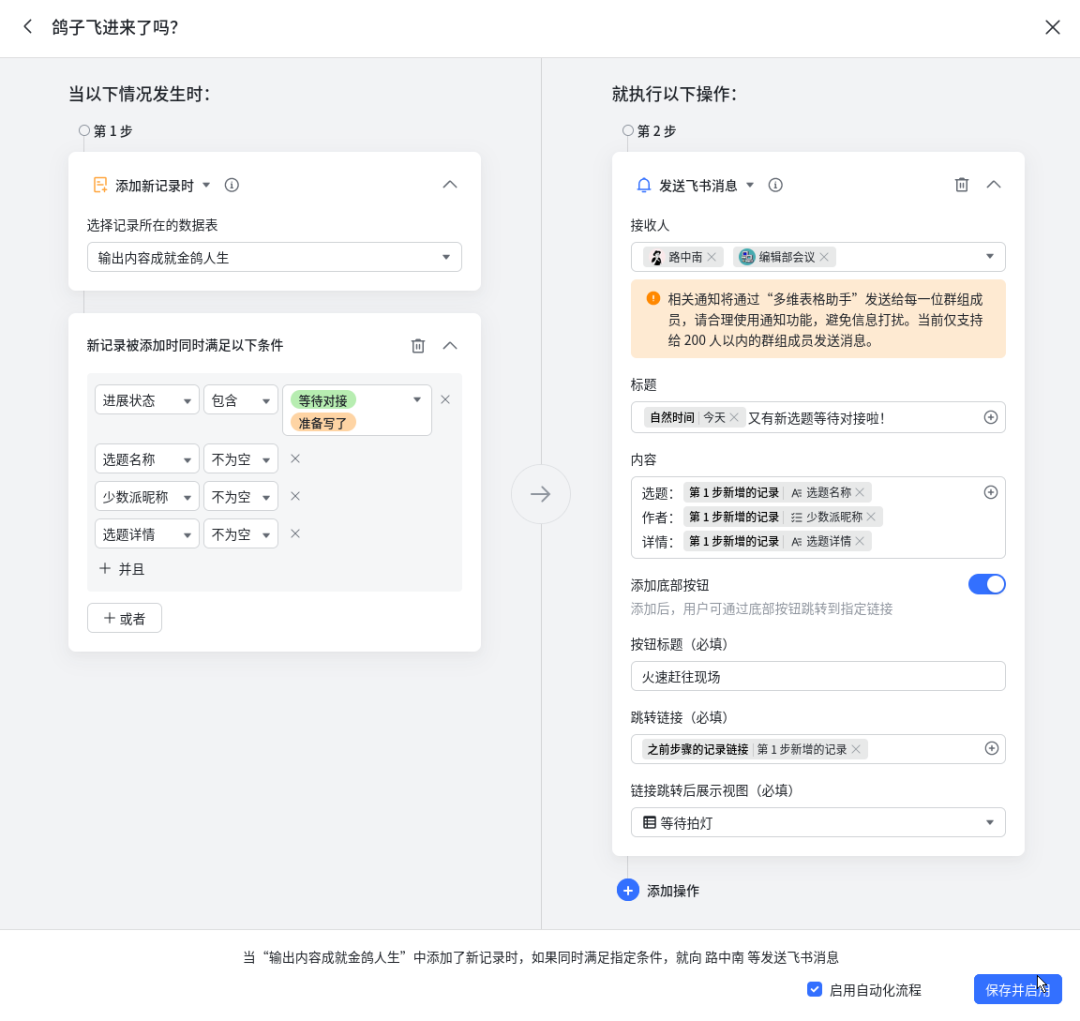Open 不为空 operator for 少数派昵称

240,497
